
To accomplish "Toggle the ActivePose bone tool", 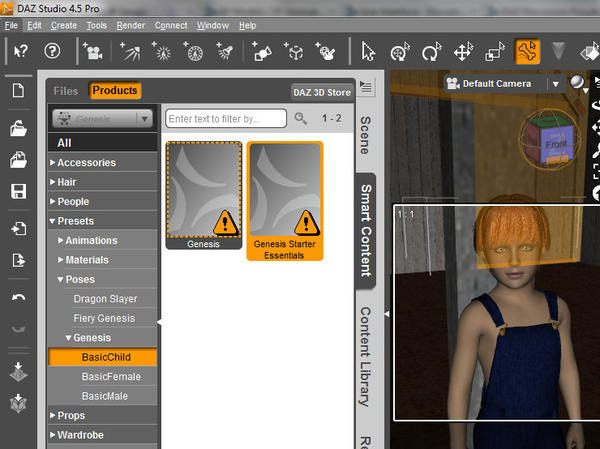I will [x=527, y=51].
